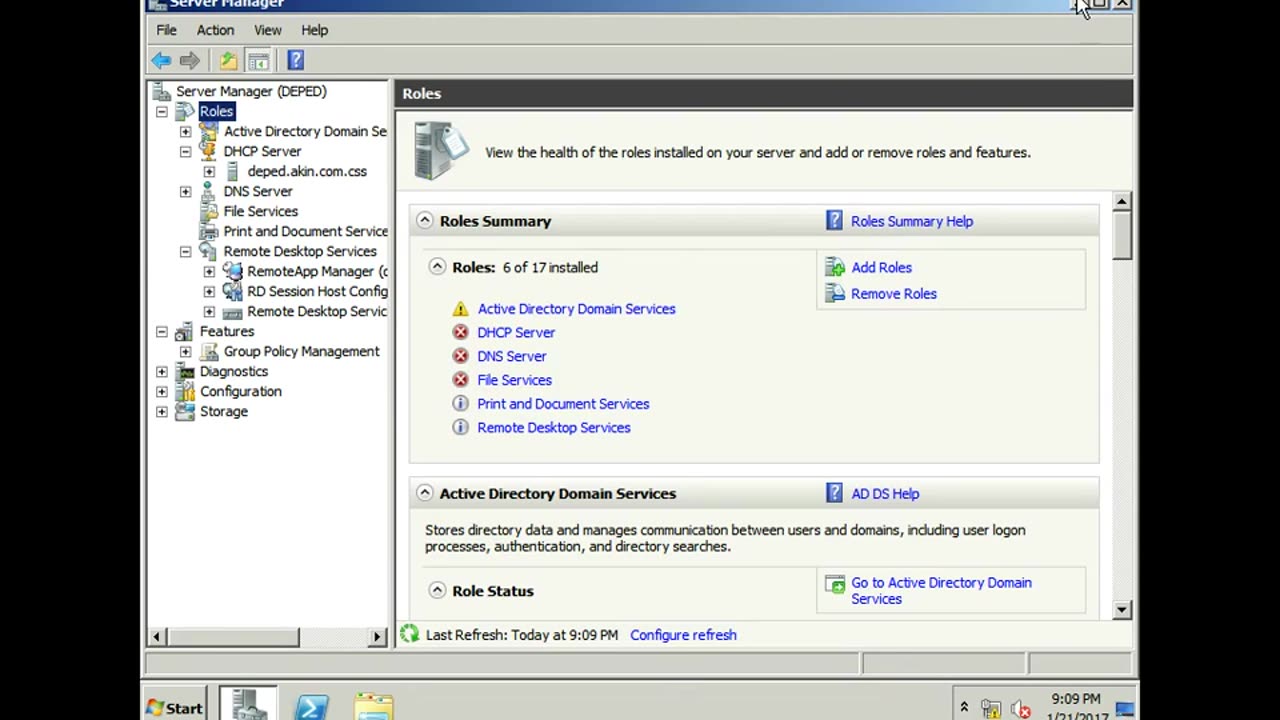Viewport: 1280px width, 720px height.
Task: Open the View menu
Action: 267,30
